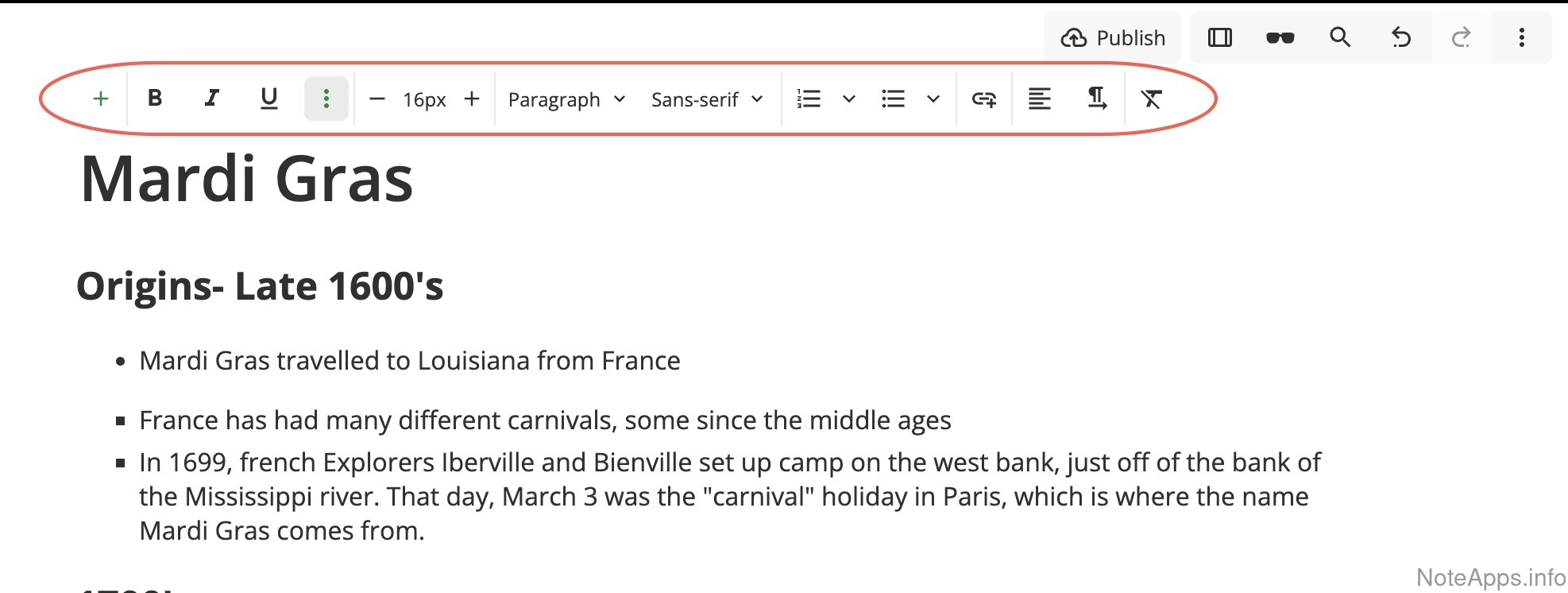The image size is (1568, 593).
Task: Undo the last action
Action: point(1401,37)
